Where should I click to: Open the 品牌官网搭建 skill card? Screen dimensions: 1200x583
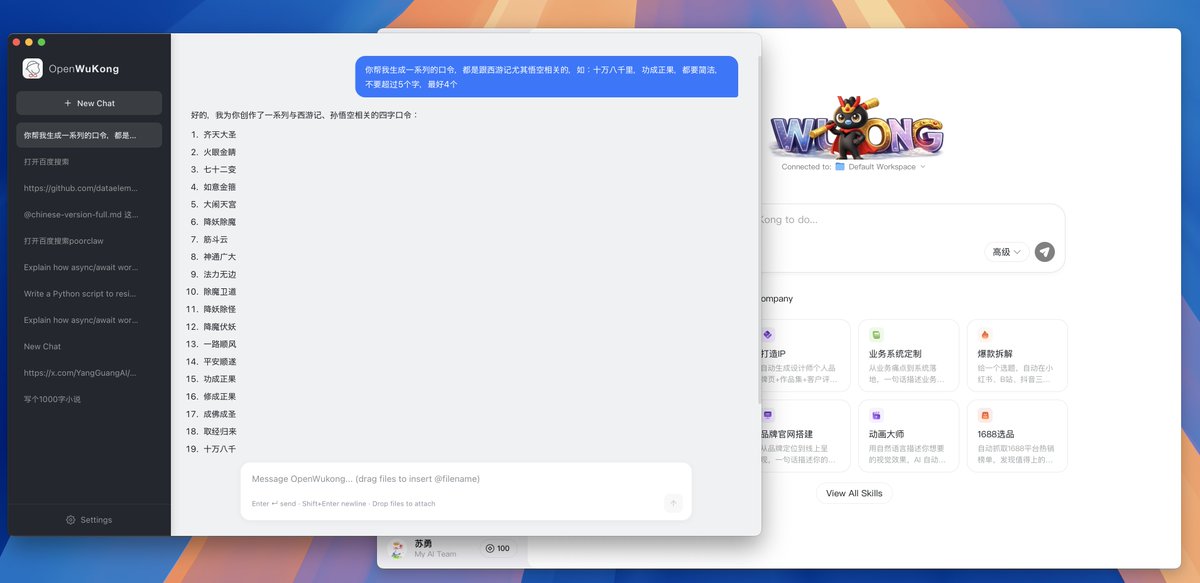tap(805, 436)
